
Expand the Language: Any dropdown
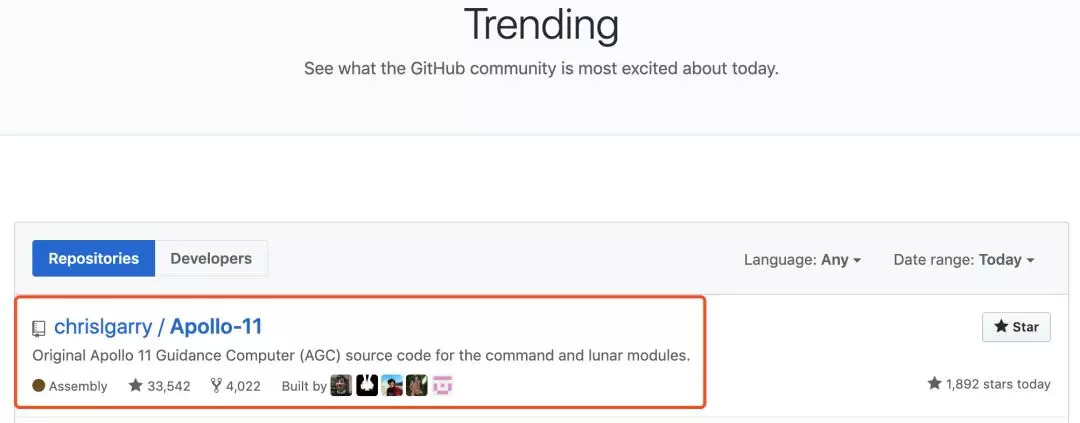coord(802,259)
